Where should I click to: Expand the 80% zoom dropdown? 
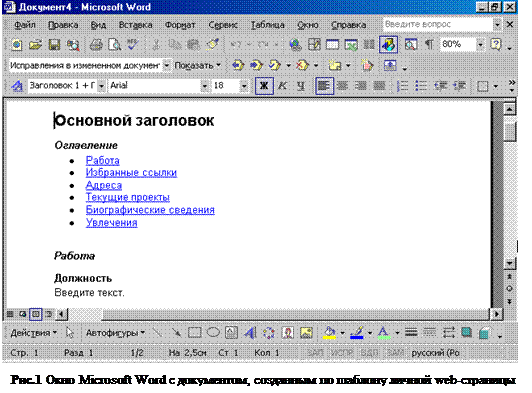pos(480,45)
